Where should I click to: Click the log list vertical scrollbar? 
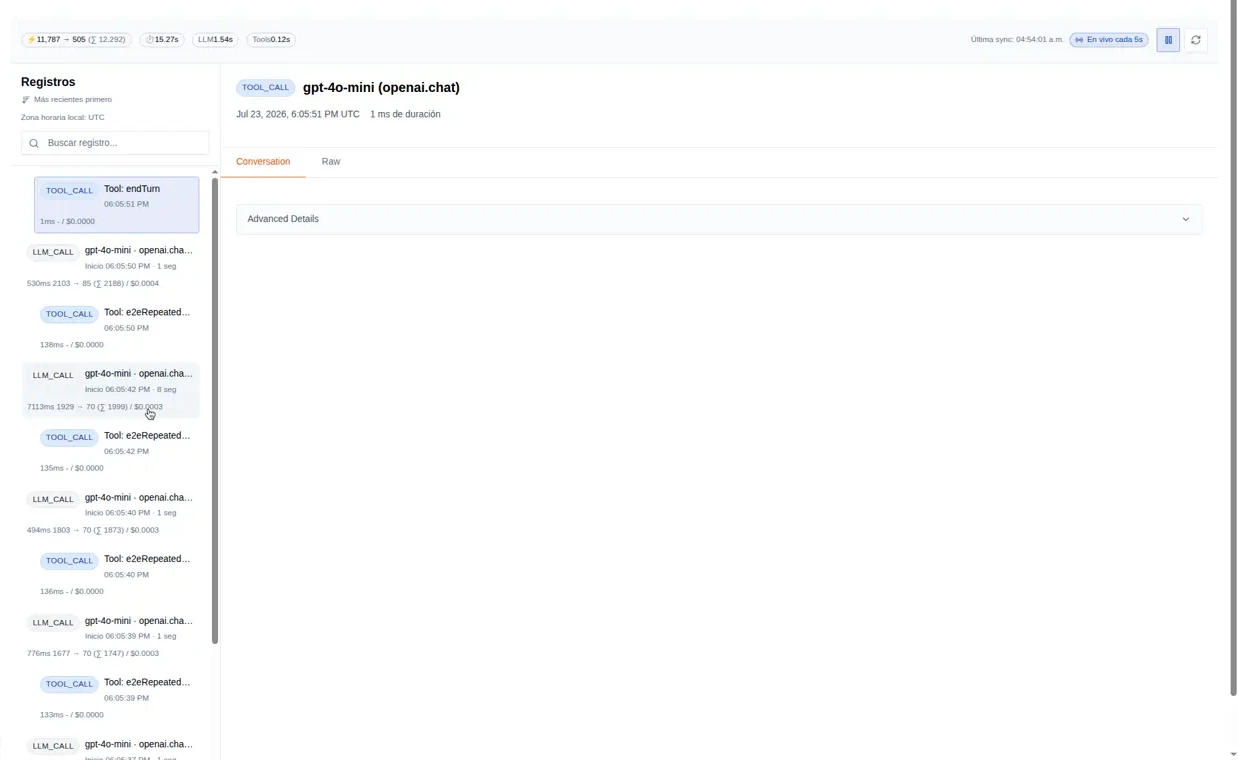pos(214,410)
